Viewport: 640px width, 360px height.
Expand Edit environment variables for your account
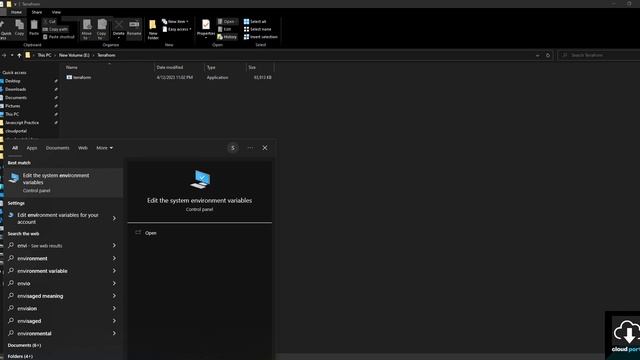(114, 218)
